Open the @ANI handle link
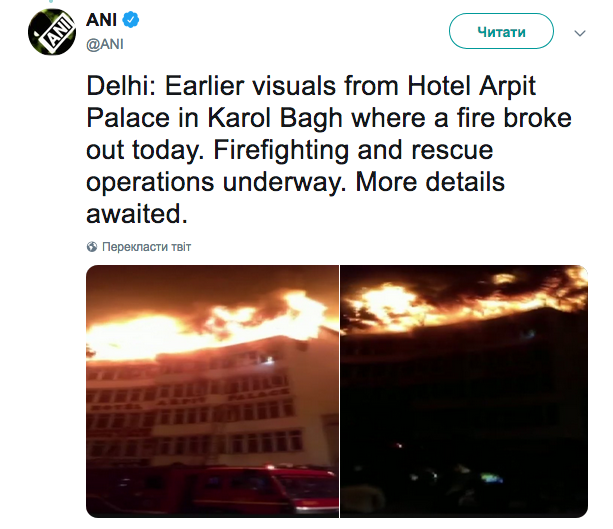Screen dimensions: 613x529 [x=104, y=44]
